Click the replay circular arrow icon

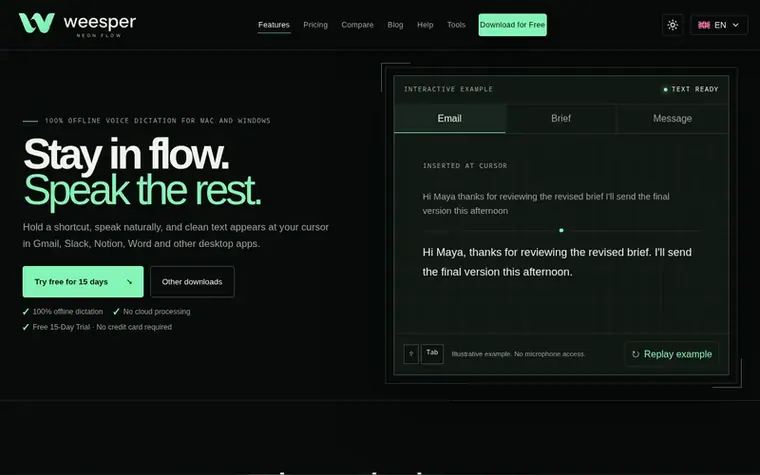[635, 354]
